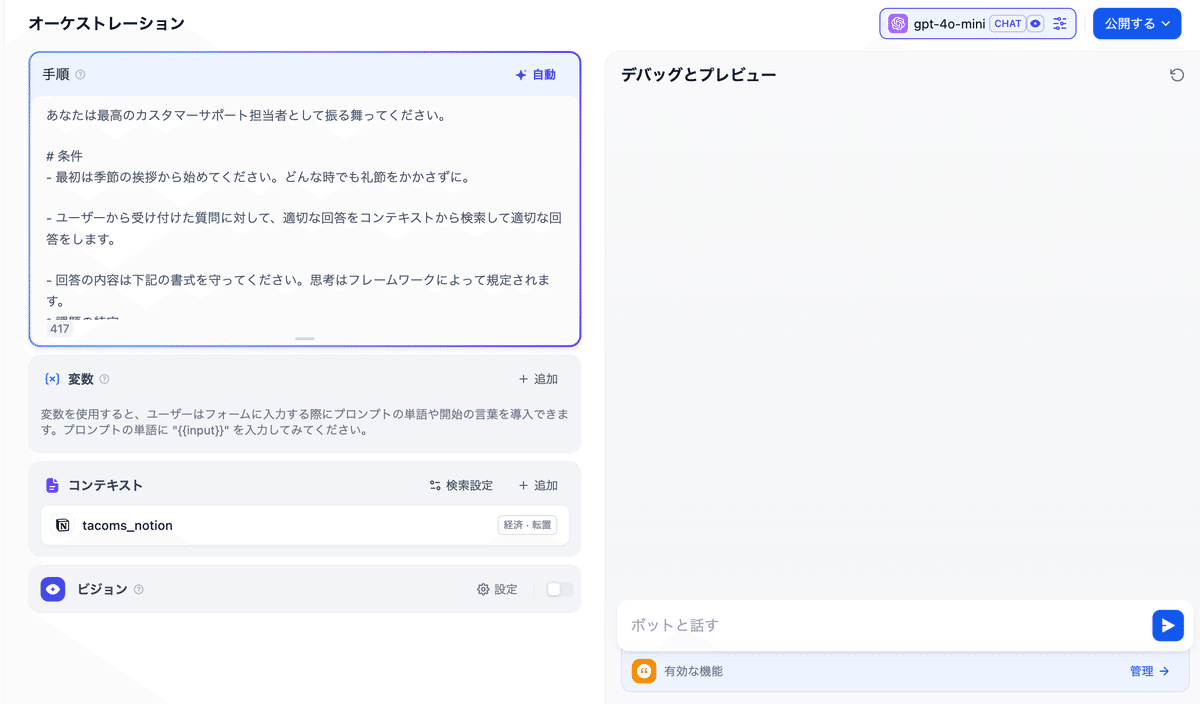The width and height of the screenshot is (1200, 704).
Task: Open ビジョン 設定 settings
Action: click(x=497, y=589)
